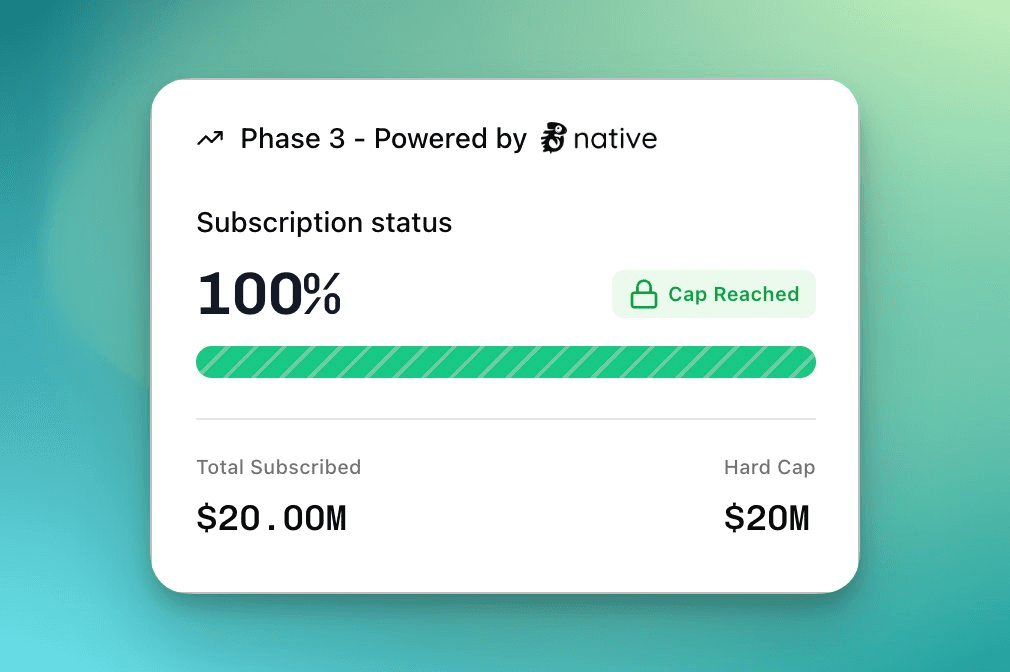Screen dimensions: 1010x672
Task: Click the lock icon in the badge
Action: [643, 294]
